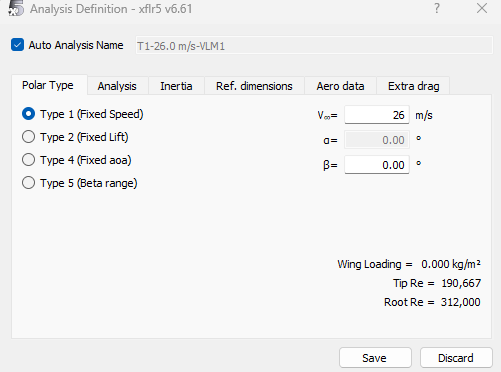501x372 pixels.
Task: Click the xflr5 application icon
Action: click(16, 8)
